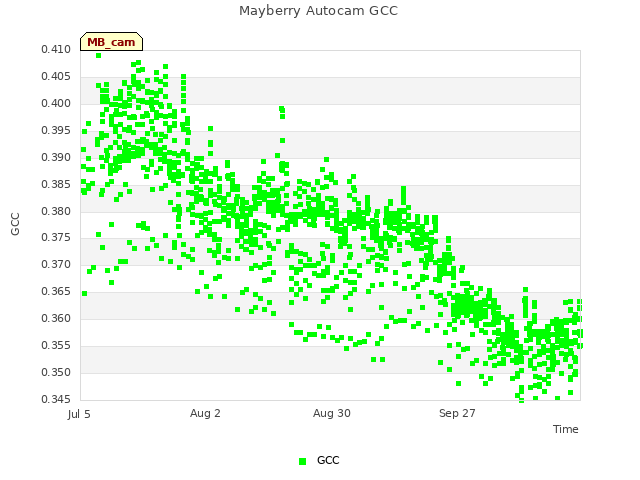Click the 0.375 y-axis value

pyautogui.click(x=56, y=237)
